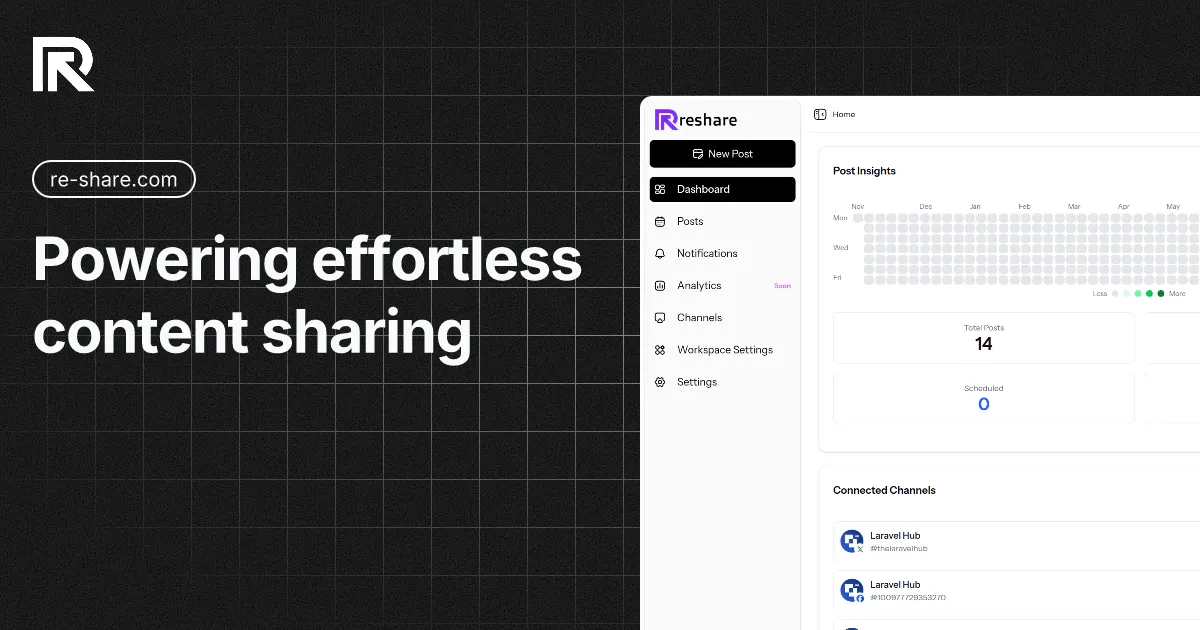Click the Total Posts card showing 14

point(984,338)
